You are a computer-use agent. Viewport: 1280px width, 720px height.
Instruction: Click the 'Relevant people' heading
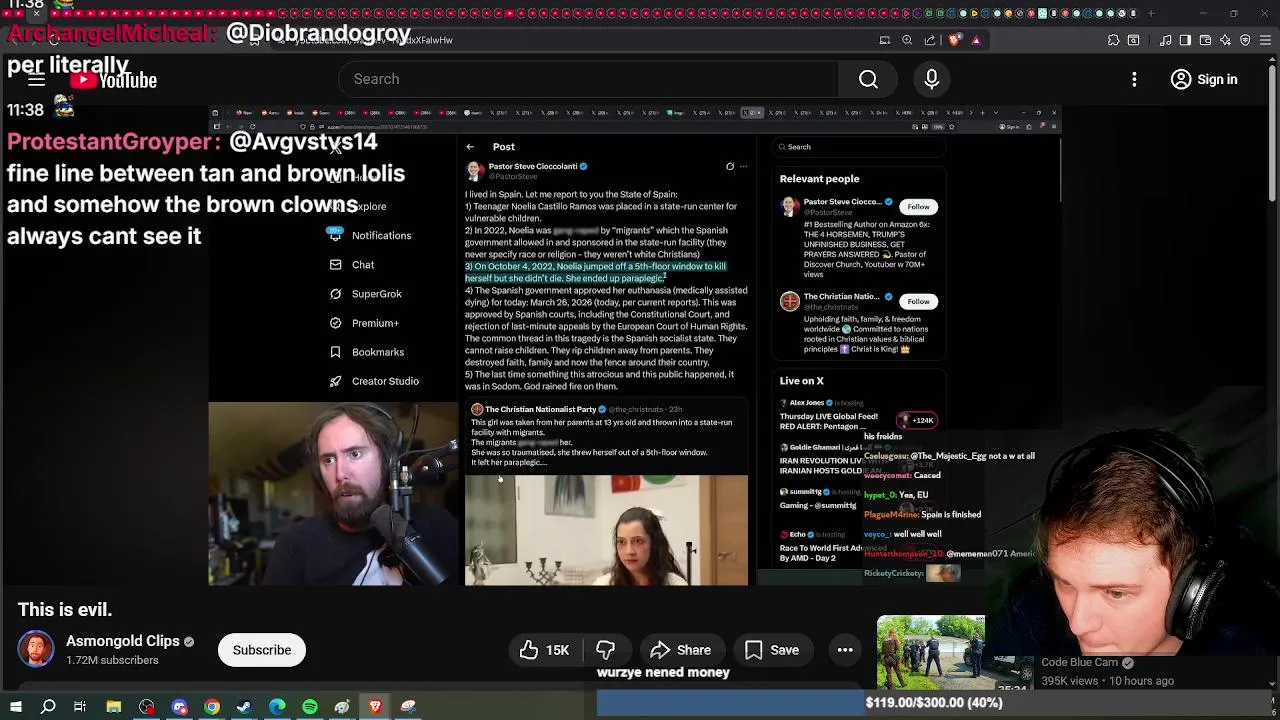pyautogui.click(x=819, y=178)
